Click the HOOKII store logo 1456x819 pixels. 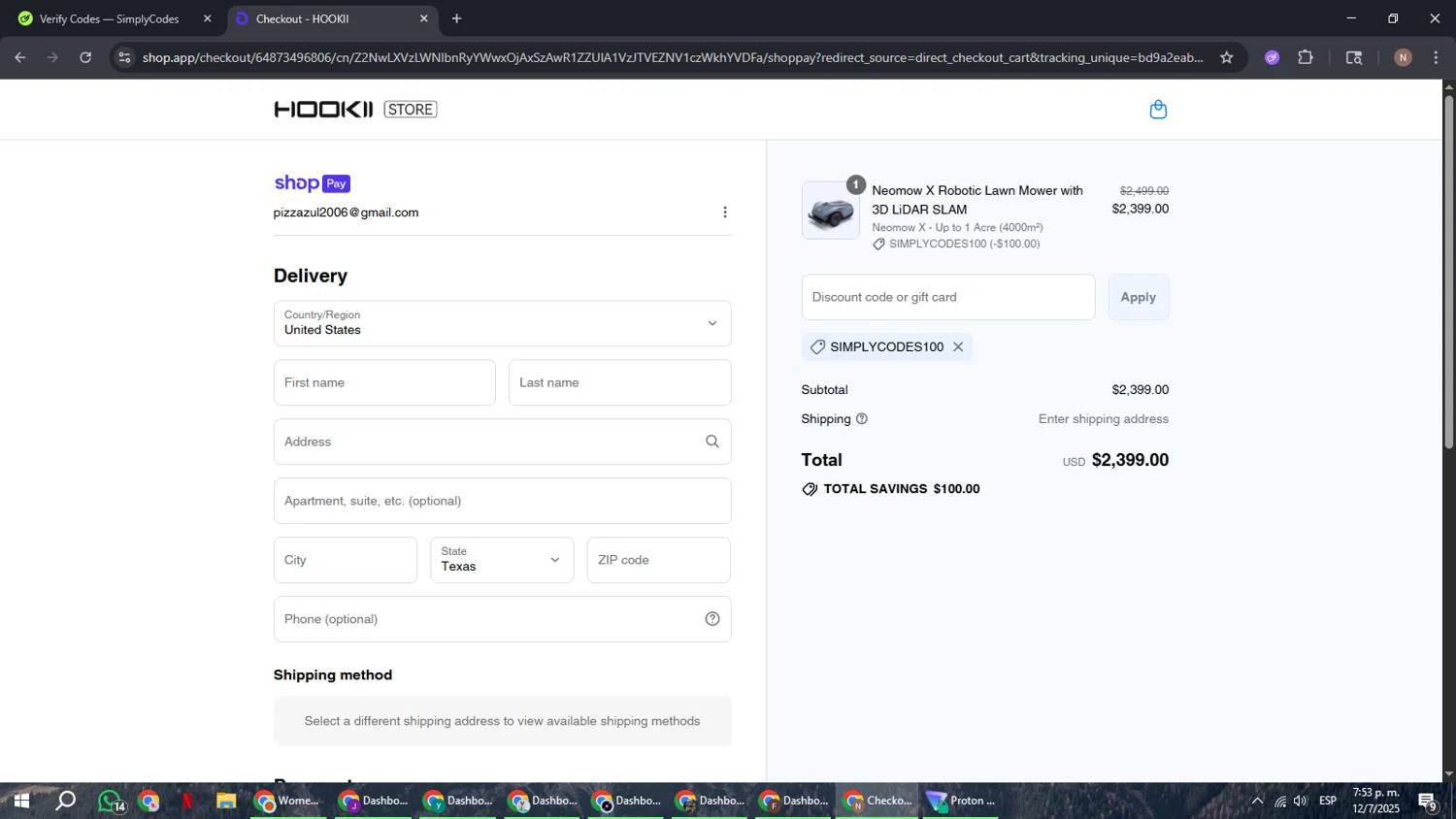355,109
